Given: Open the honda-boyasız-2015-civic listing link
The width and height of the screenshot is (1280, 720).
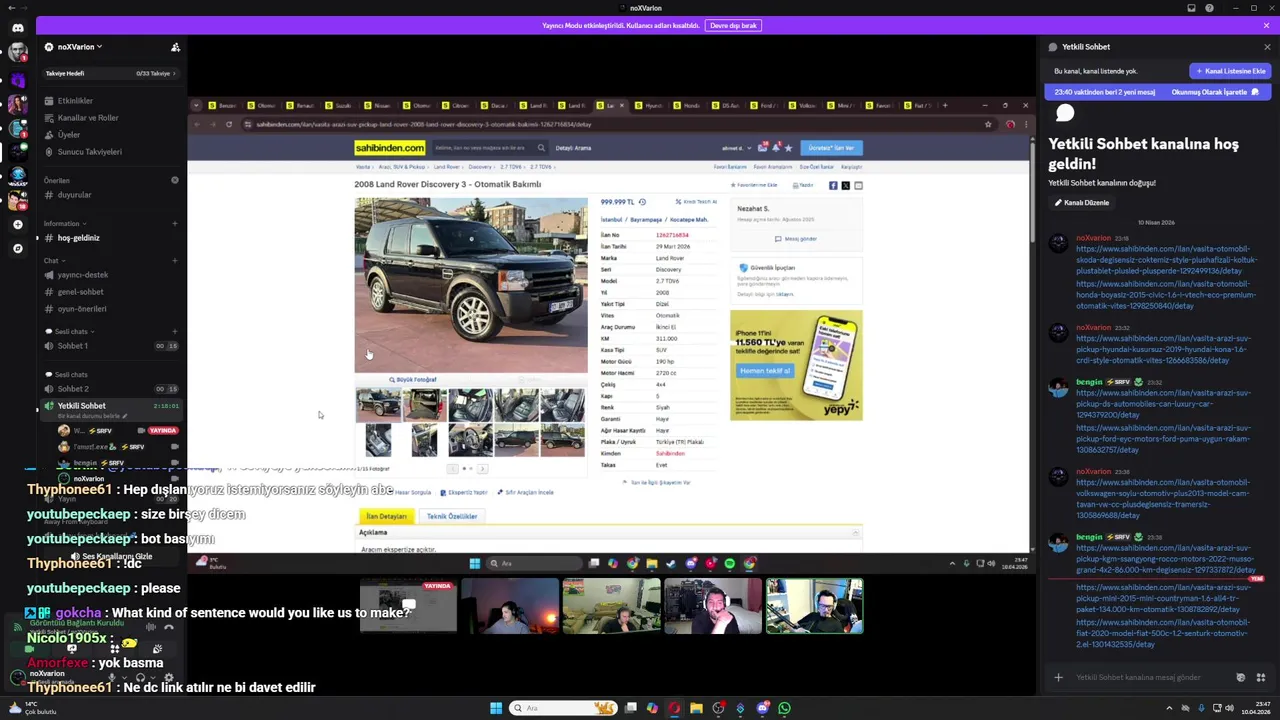Looking at the screenshot, I should (1166, 296).
